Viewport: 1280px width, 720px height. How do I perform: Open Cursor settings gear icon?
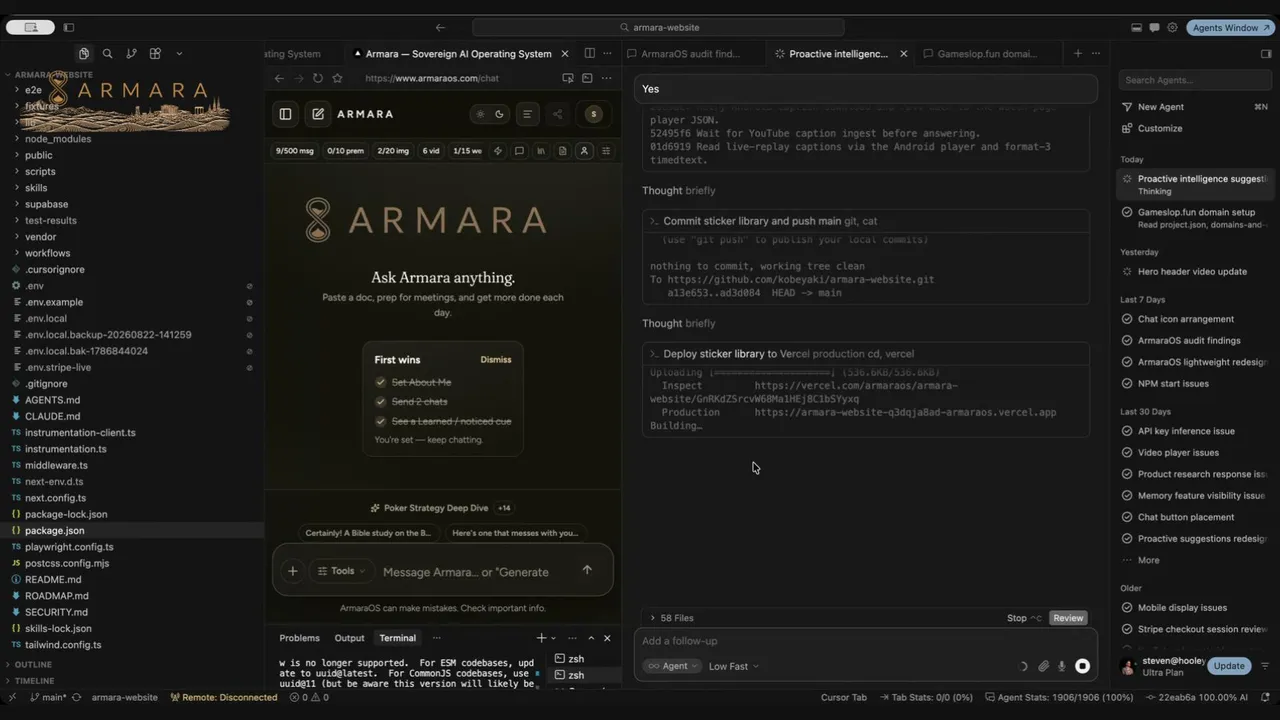pyautogui.click(x=1173, y=28)
